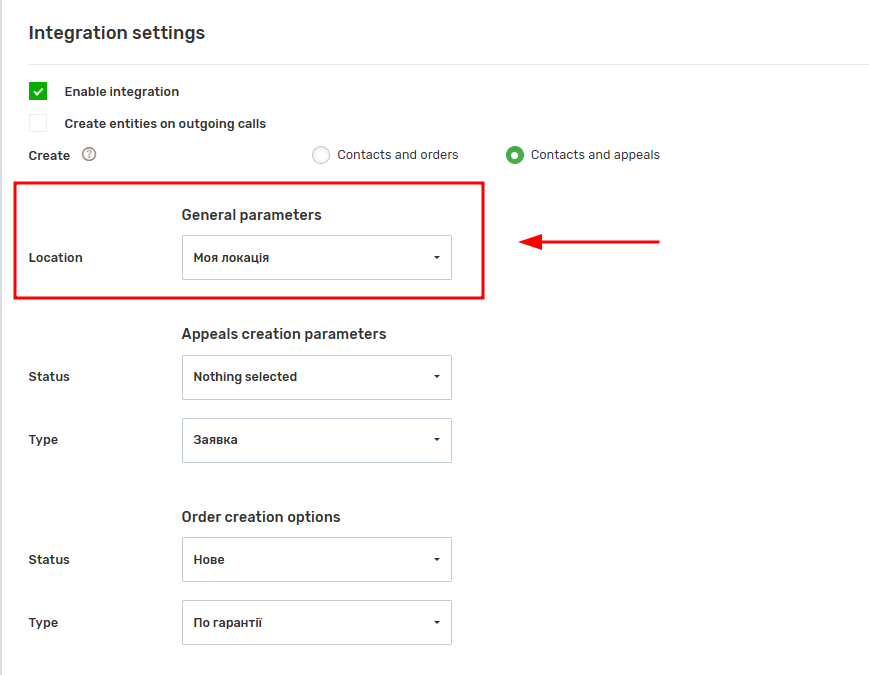Open the Order Status dropdown showing Нове

[x=317, y=559]
